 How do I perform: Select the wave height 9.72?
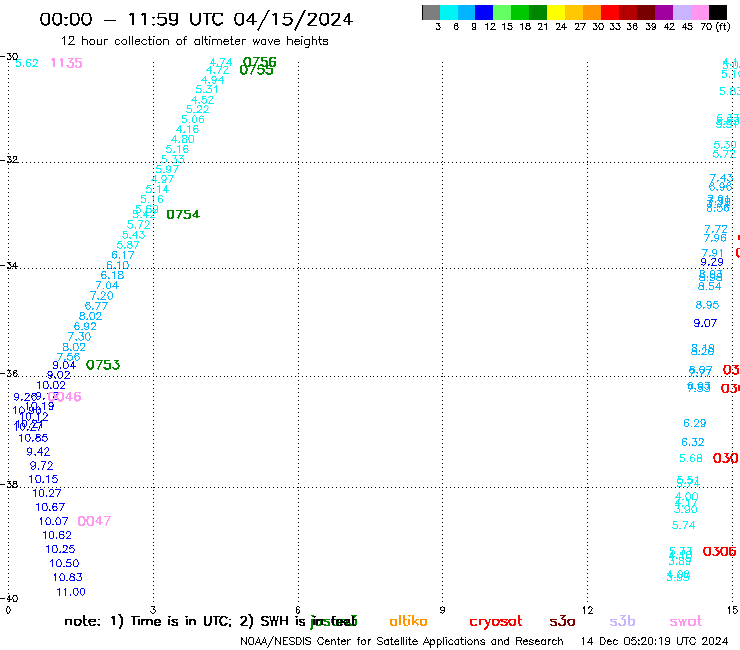pos(42,465)
